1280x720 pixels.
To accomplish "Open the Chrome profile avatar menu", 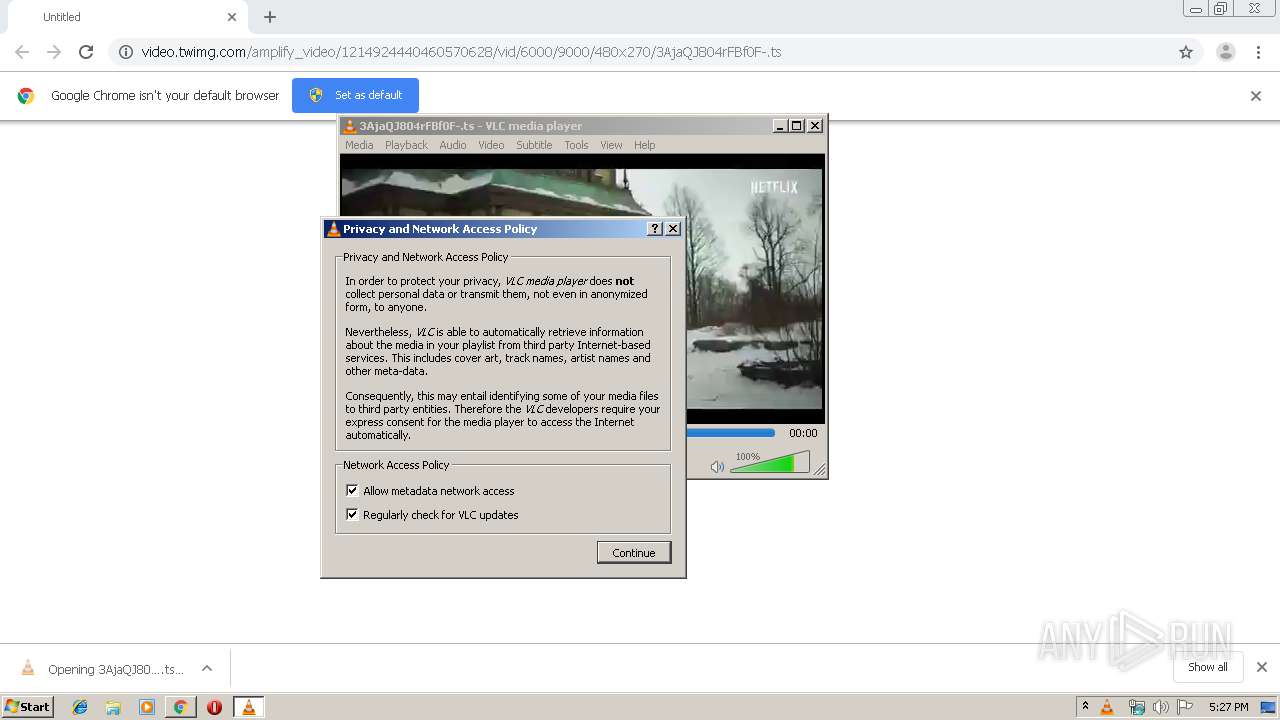I will point(1225,52).
